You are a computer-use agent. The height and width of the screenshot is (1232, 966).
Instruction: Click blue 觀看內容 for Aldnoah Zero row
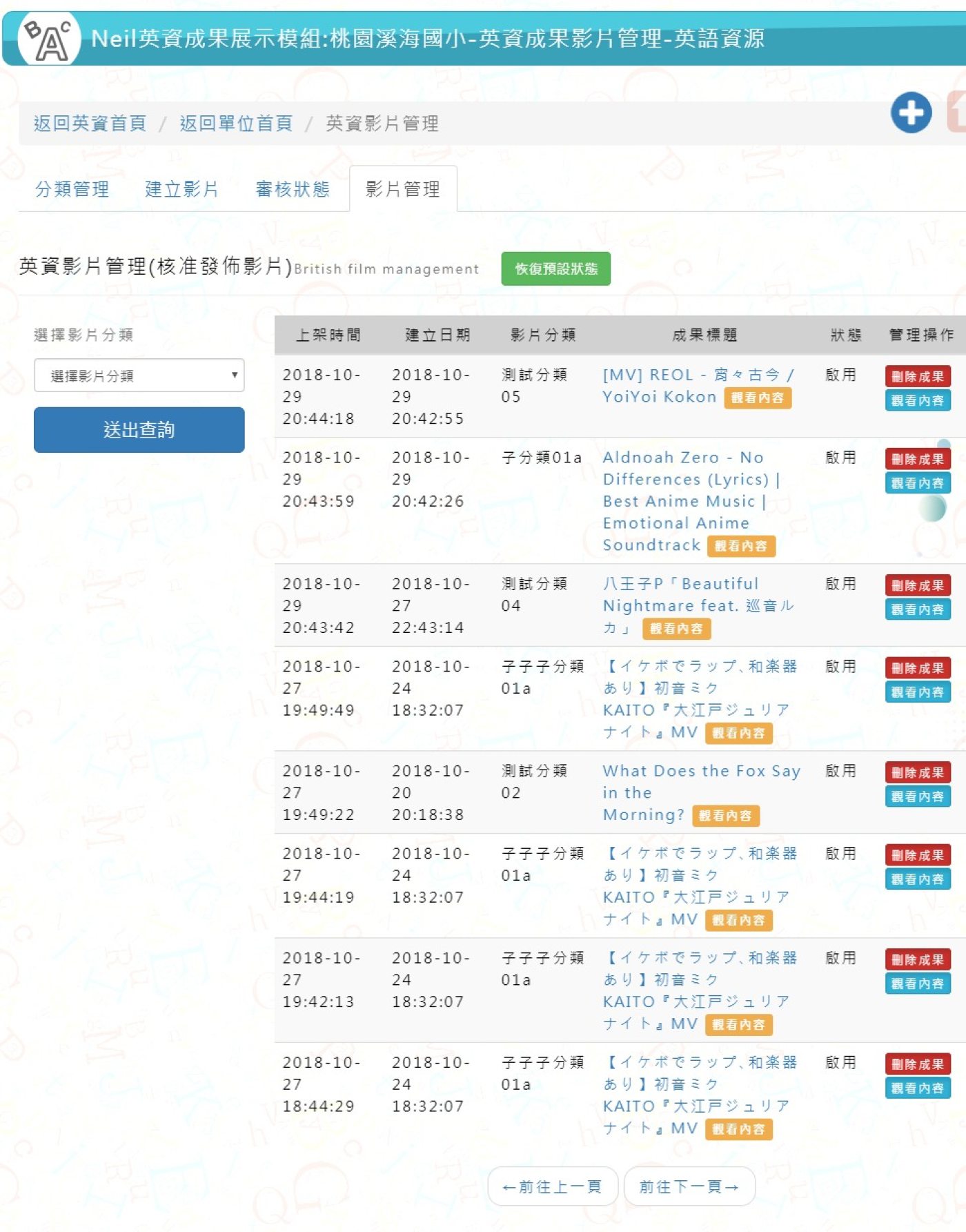[x=917, y=483]
